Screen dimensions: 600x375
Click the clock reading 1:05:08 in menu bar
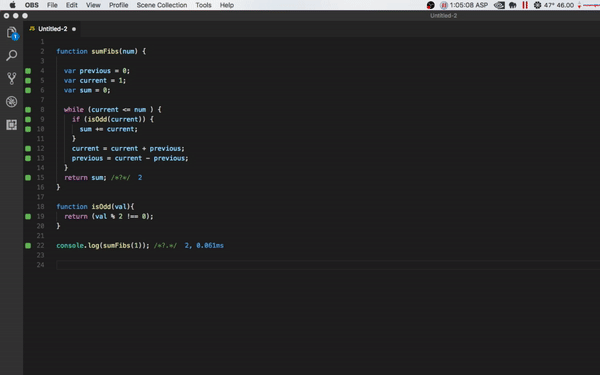(469, 5)
